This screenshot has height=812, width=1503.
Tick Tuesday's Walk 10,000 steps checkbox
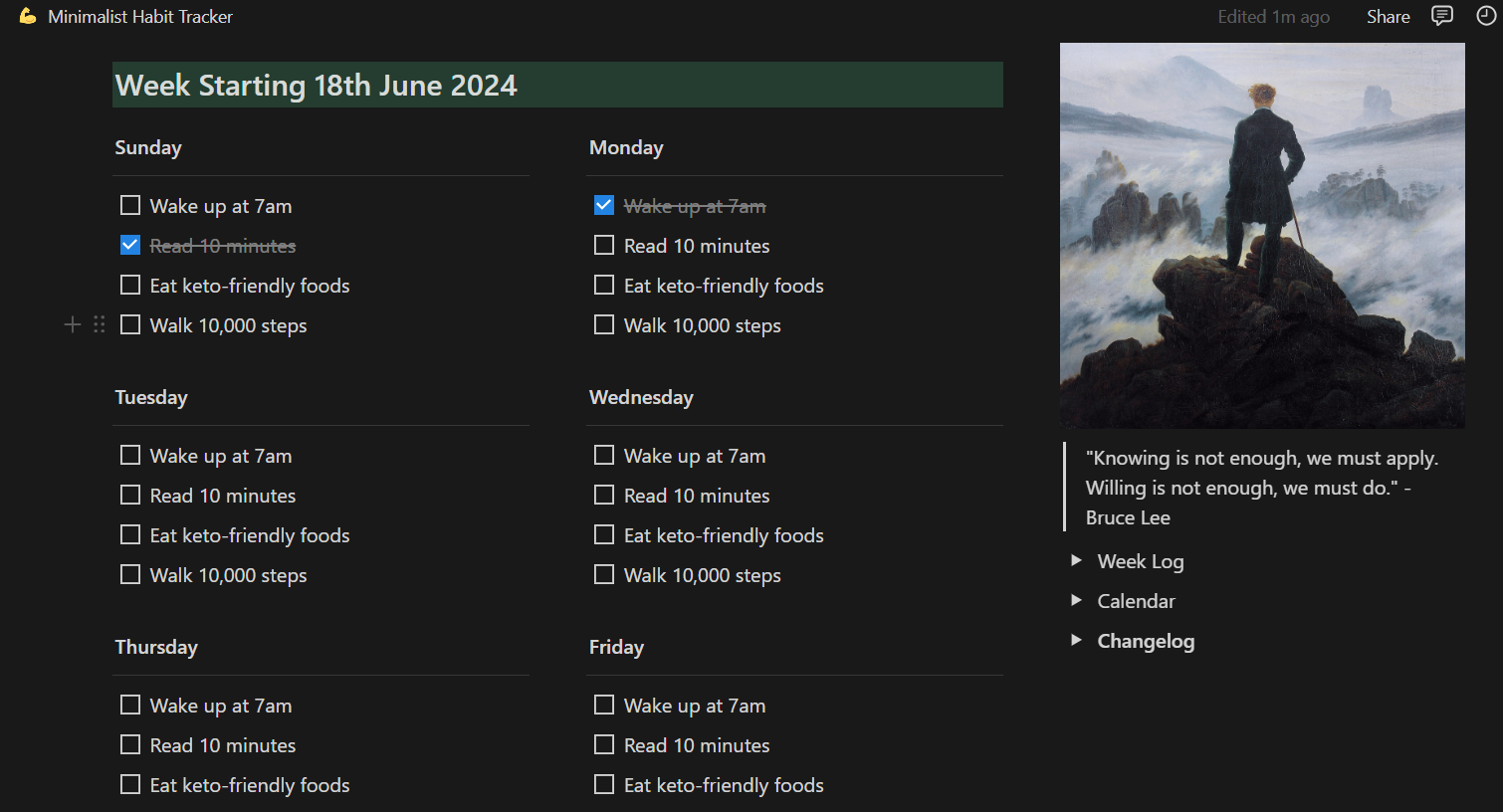click(x=130, y=575)
